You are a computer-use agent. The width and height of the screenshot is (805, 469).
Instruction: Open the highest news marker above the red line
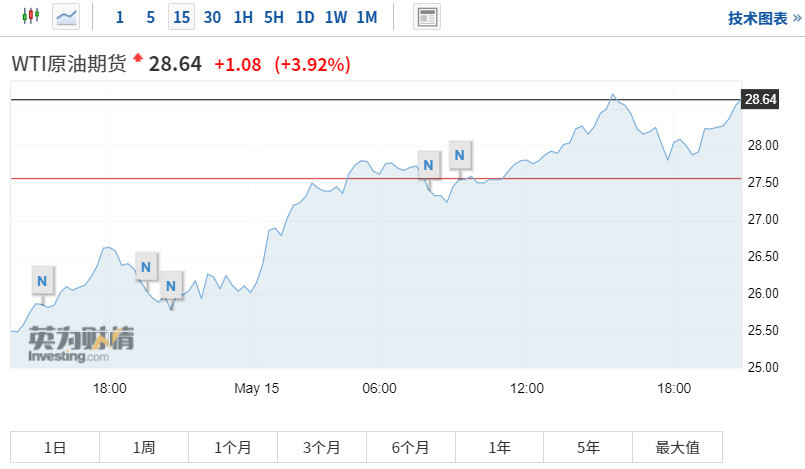click(459, 155)
